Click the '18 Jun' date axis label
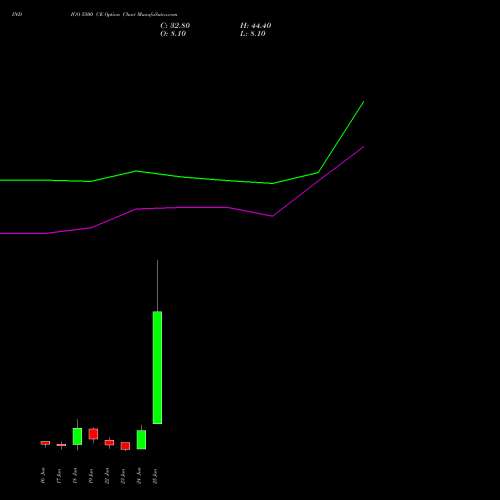Viewport: 500px width, 500px height. pos(75,476)
